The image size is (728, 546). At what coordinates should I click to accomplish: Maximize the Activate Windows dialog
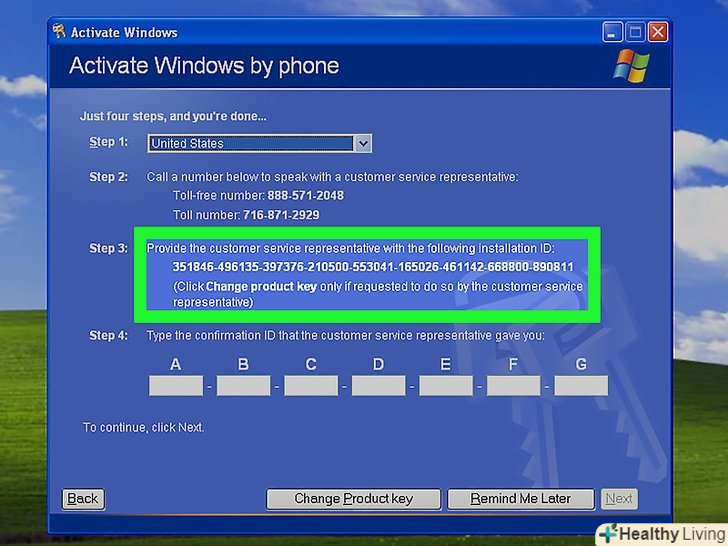click(635, 32)
